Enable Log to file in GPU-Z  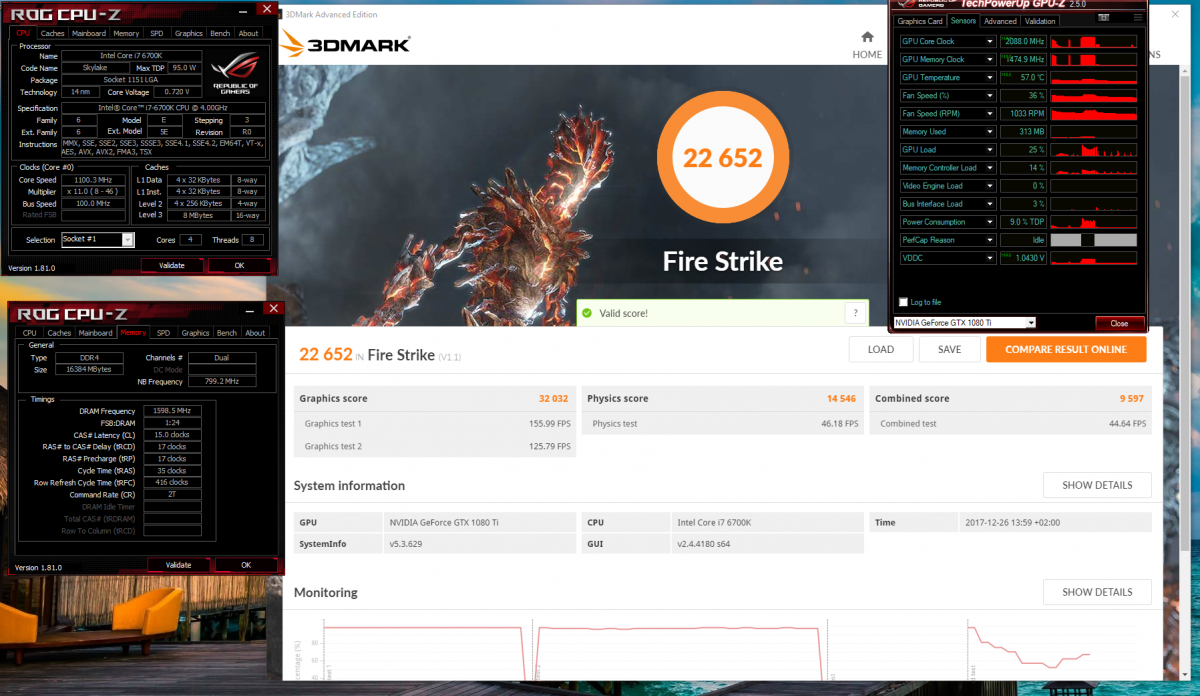[904, 302]
